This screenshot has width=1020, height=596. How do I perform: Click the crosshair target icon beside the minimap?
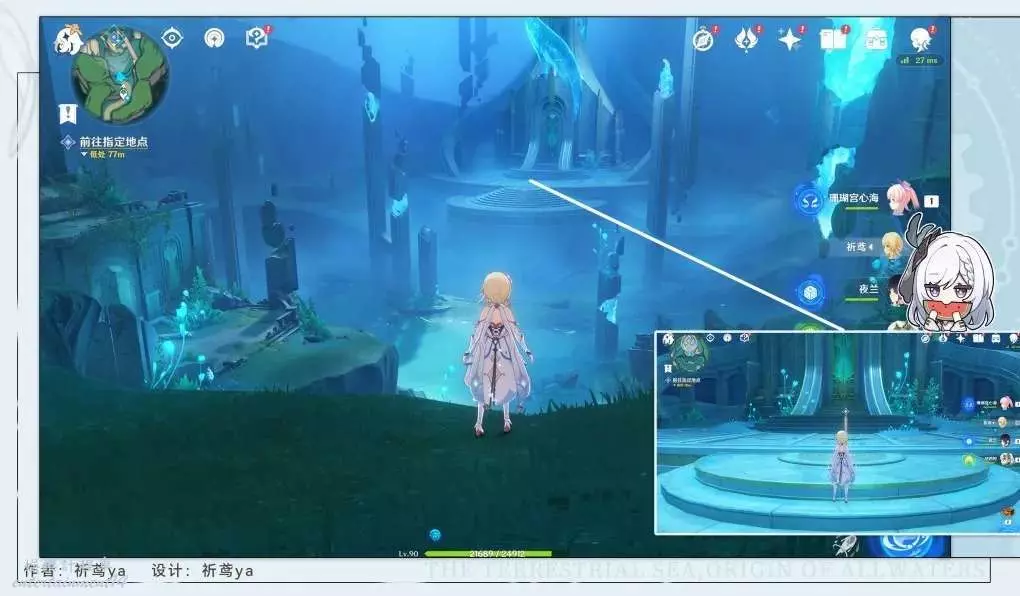click(x=172, y=38)
